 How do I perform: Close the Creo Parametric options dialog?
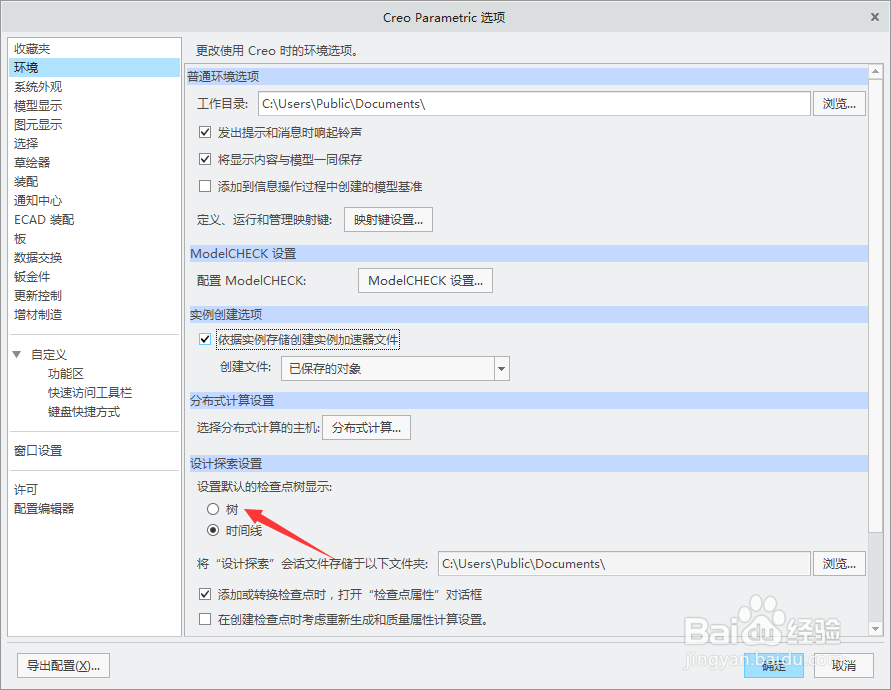coord(875,17)
